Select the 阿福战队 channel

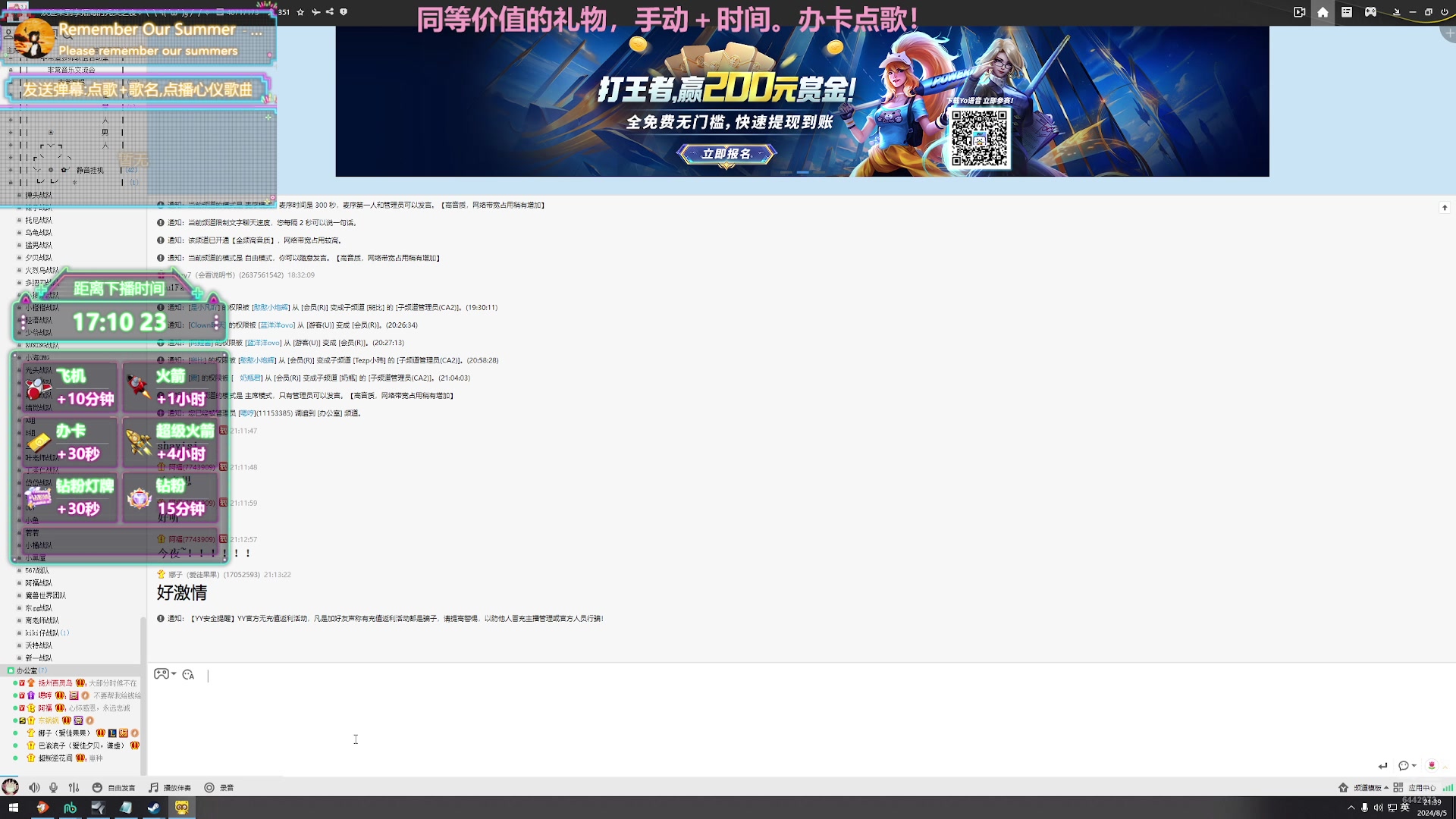39,583
